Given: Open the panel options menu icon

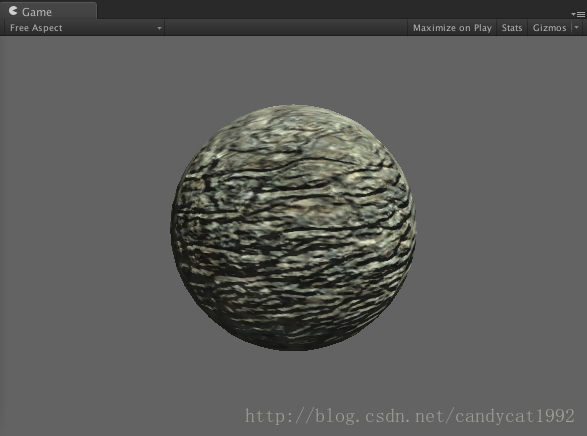Looking at the screenshot, I should [578, 14].
